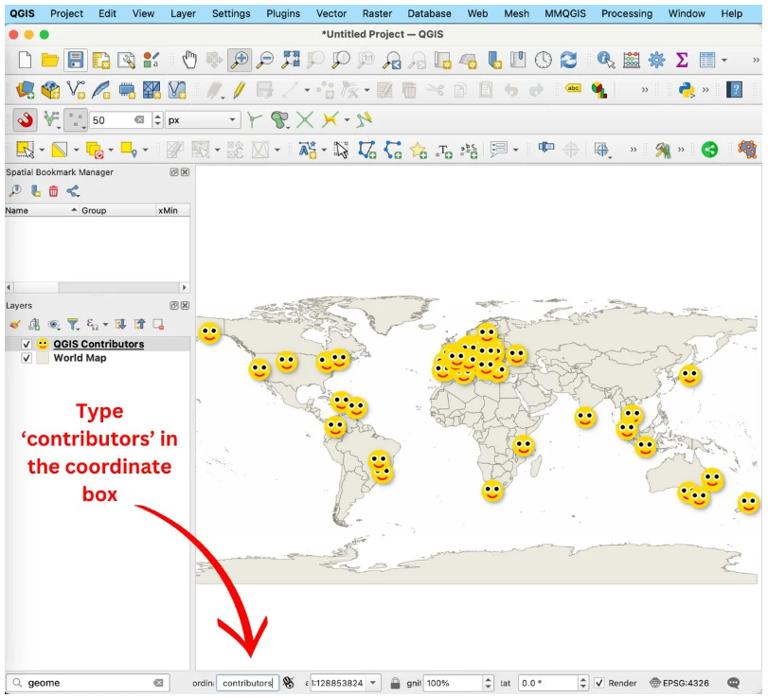
Task: Click the filter legend funnel icon
Action: (x=73, y=324)
